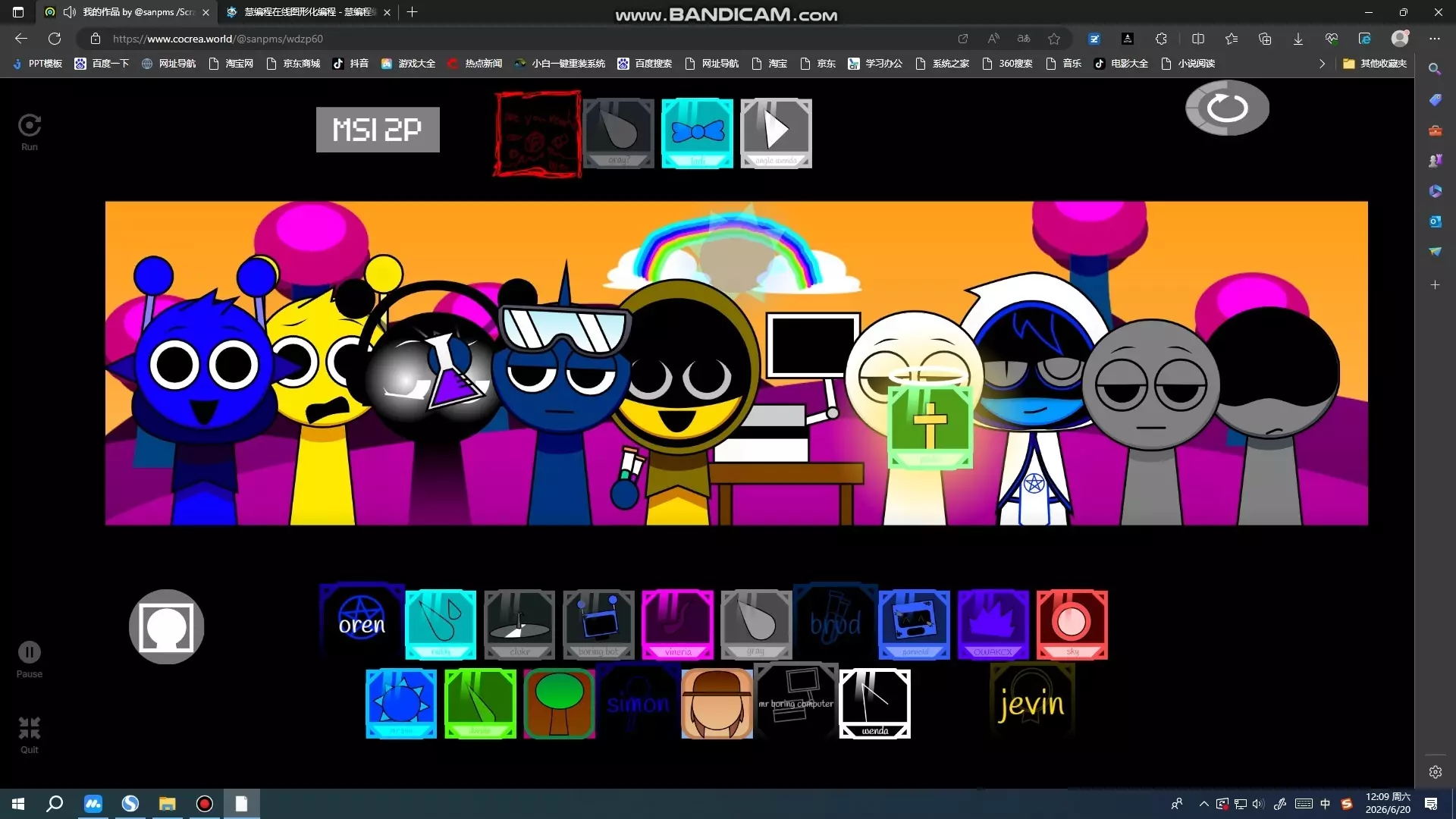Select the dark gray 'gray?' tile at top
This screenshot has height=819, width=1456.
[x=618, y=133]
